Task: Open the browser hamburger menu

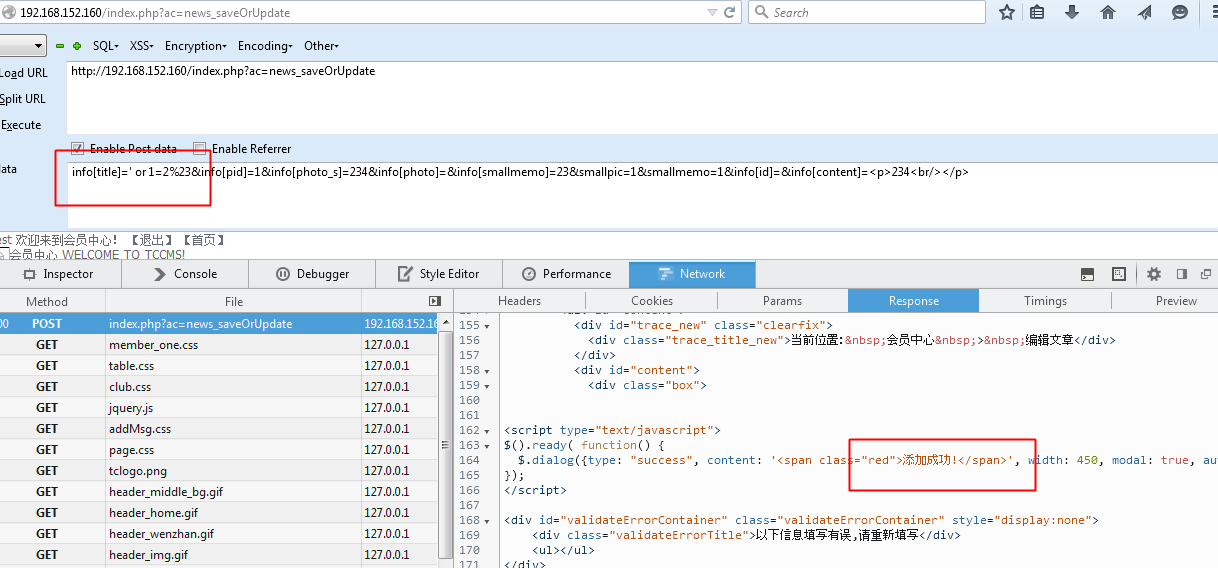Action: (x=1213, y=12)
